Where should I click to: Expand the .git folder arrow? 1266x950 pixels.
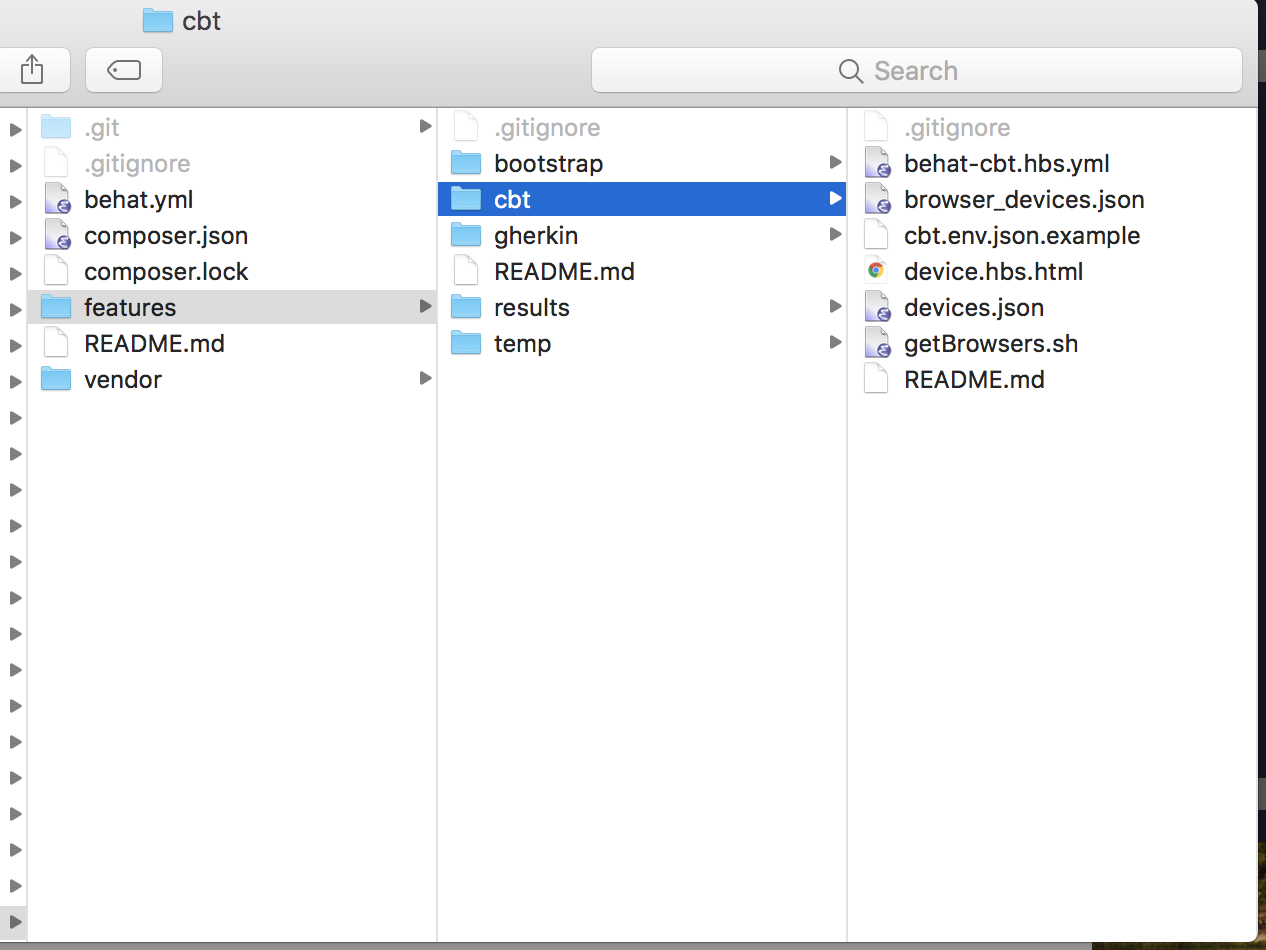[x=425, y=126]
